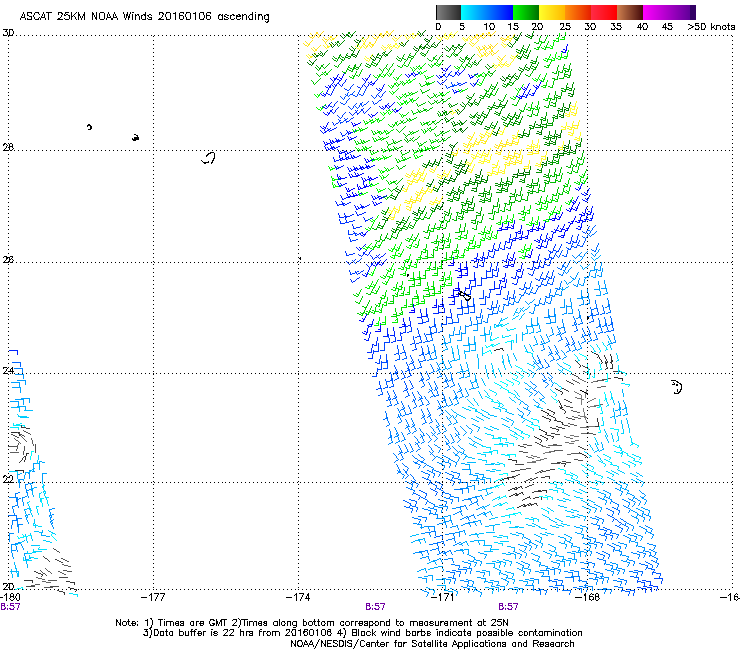Click the note line starting 'Note: 1) Times are GMT'

point(311,623)
